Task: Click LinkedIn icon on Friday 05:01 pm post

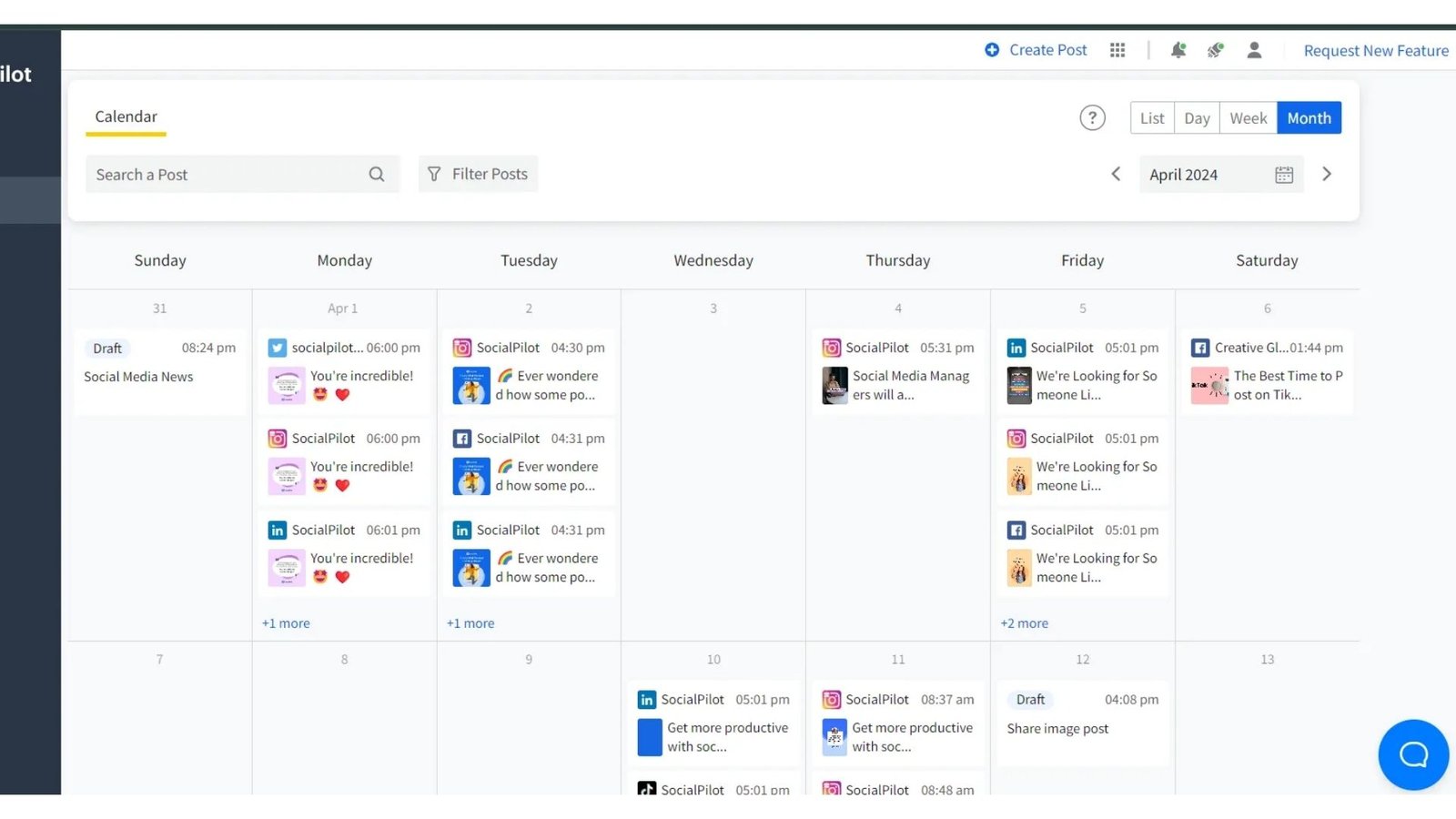Action: coord(1016,348)
